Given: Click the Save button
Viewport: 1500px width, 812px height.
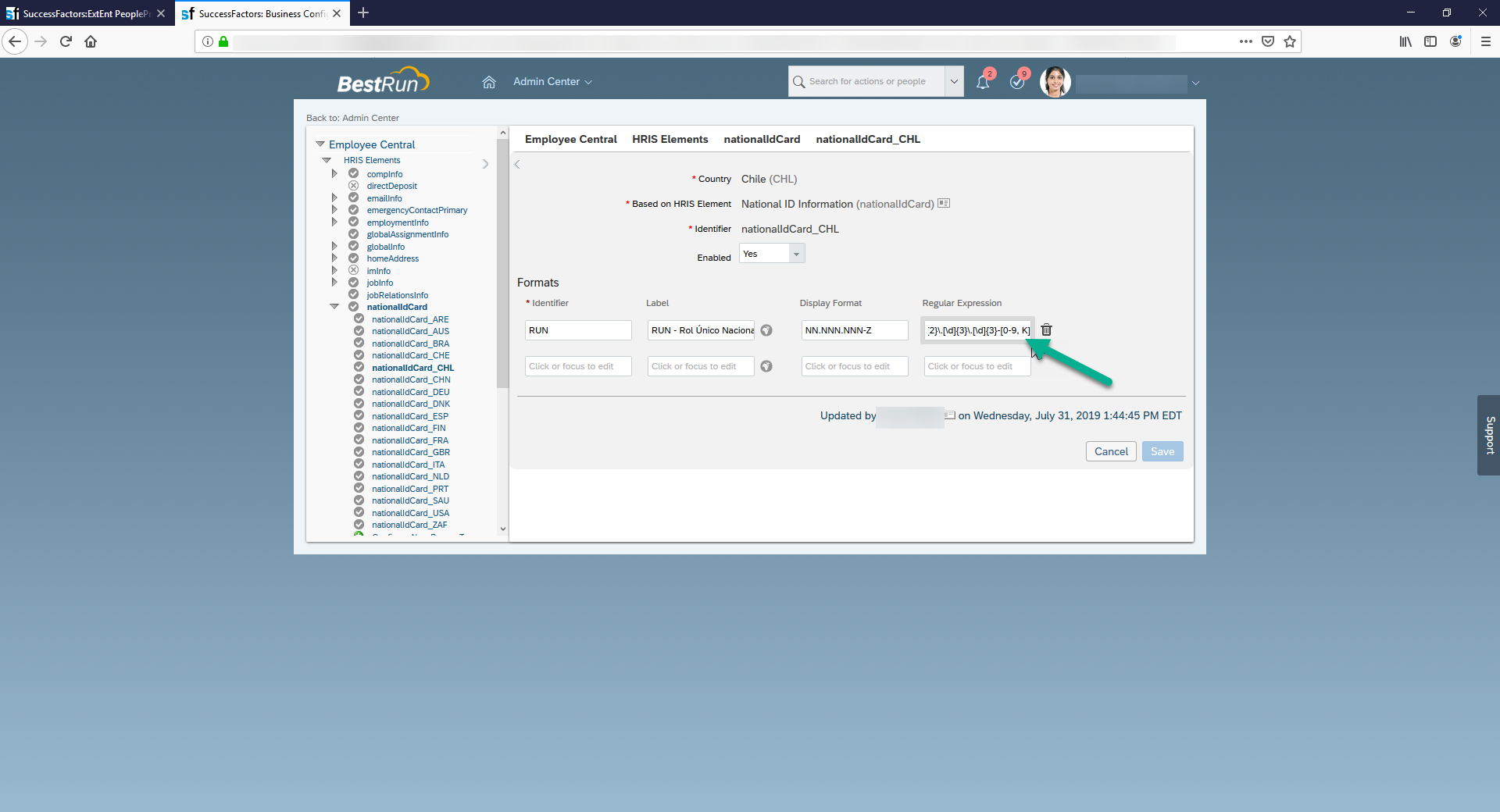Looking at the screenshot, I should pyautogui.click(x=1162, y=451).
